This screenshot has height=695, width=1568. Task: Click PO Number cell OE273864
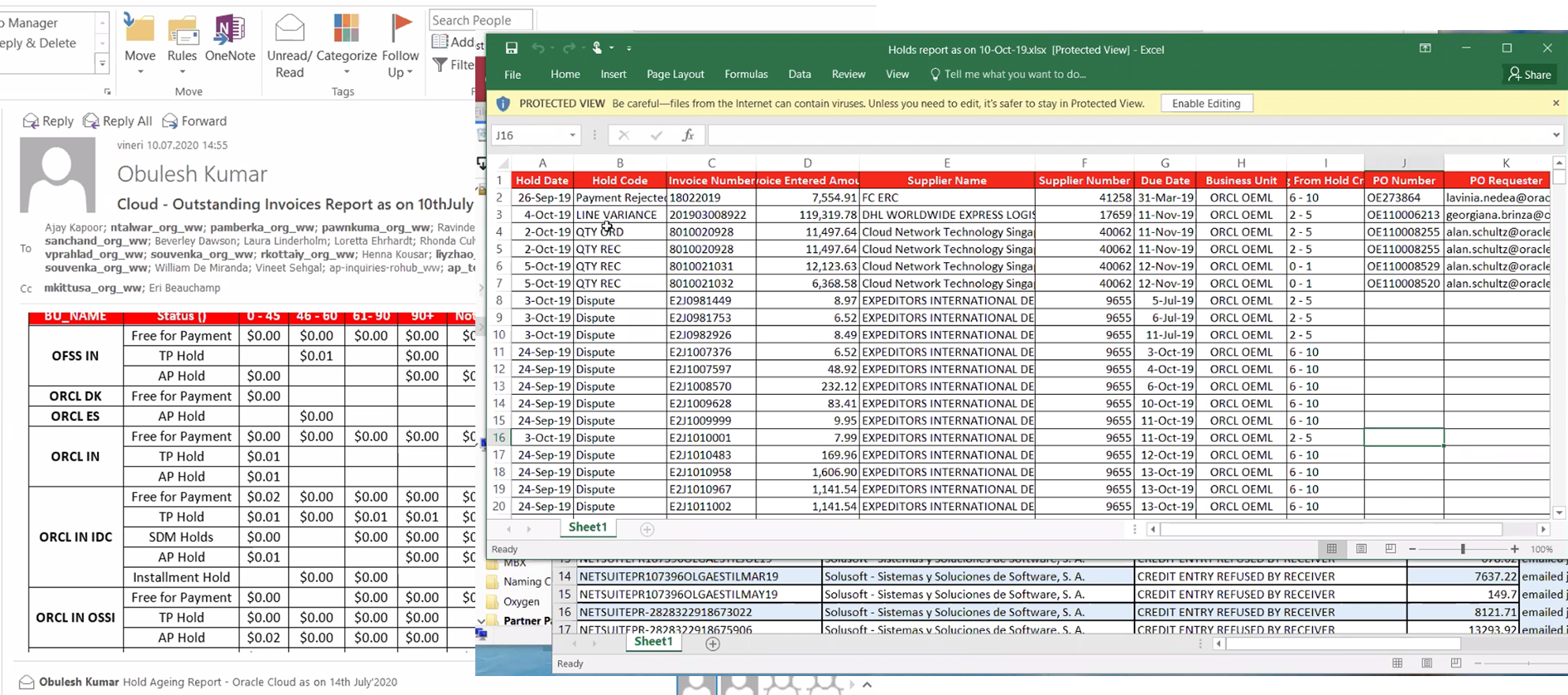[1404, 198]
